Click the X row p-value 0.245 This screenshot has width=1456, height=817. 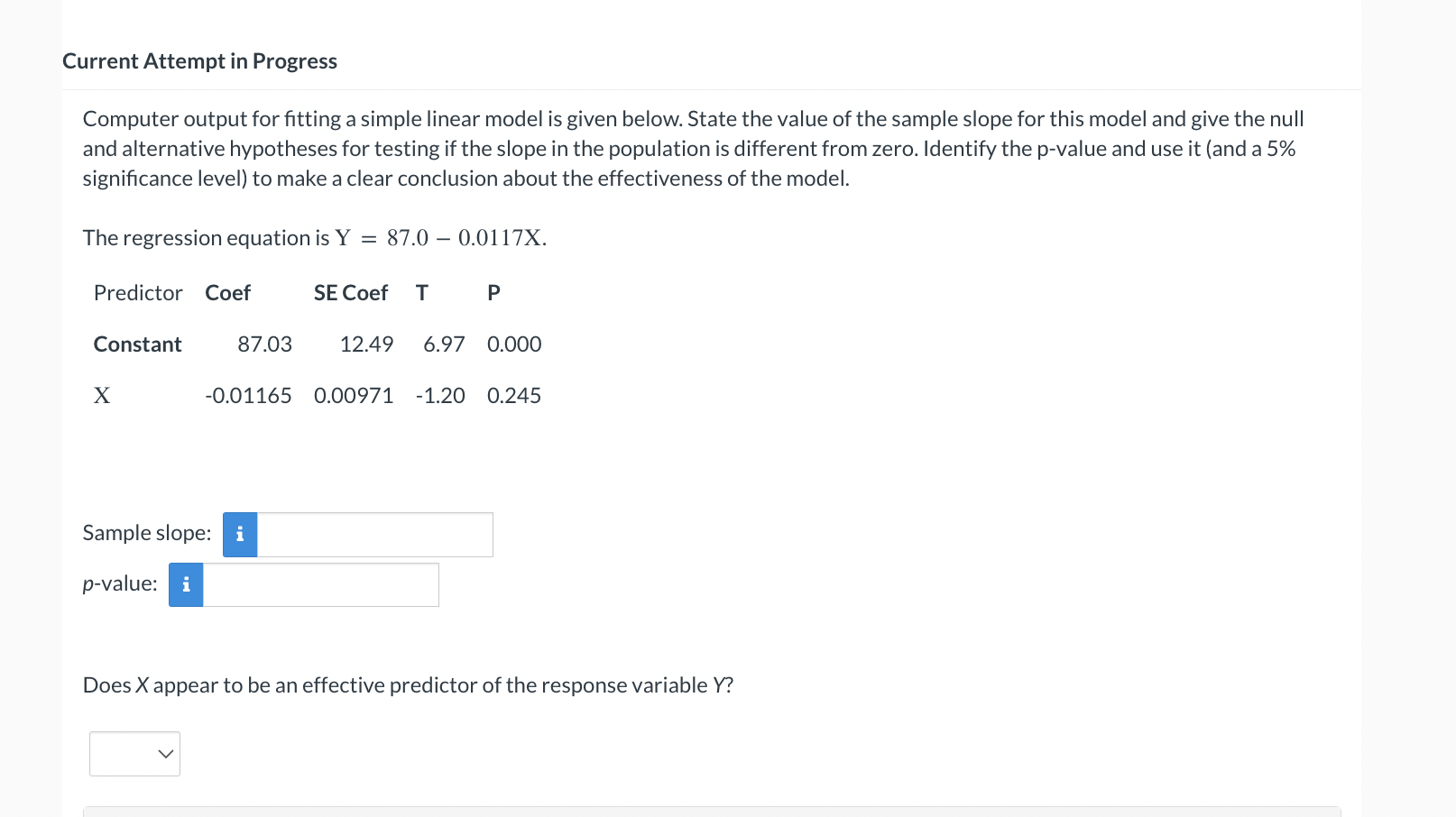click(x=514, y=396)
